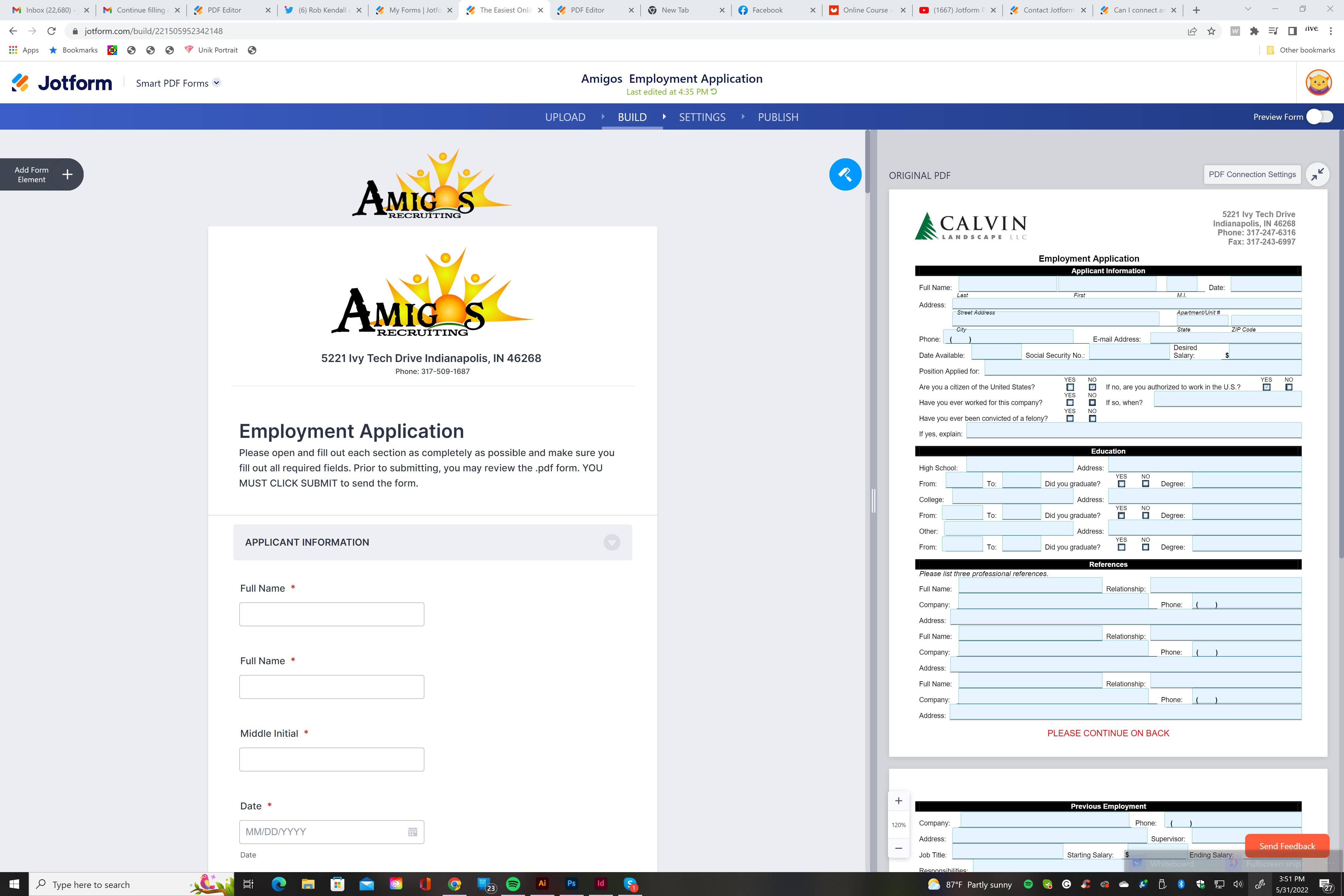Zoom in on the PDF preview

coord(898,800)
